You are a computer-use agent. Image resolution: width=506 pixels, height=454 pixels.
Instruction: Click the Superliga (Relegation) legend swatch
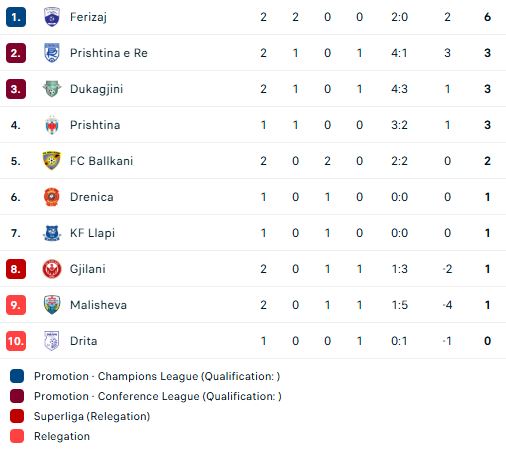tap(17, 416)
